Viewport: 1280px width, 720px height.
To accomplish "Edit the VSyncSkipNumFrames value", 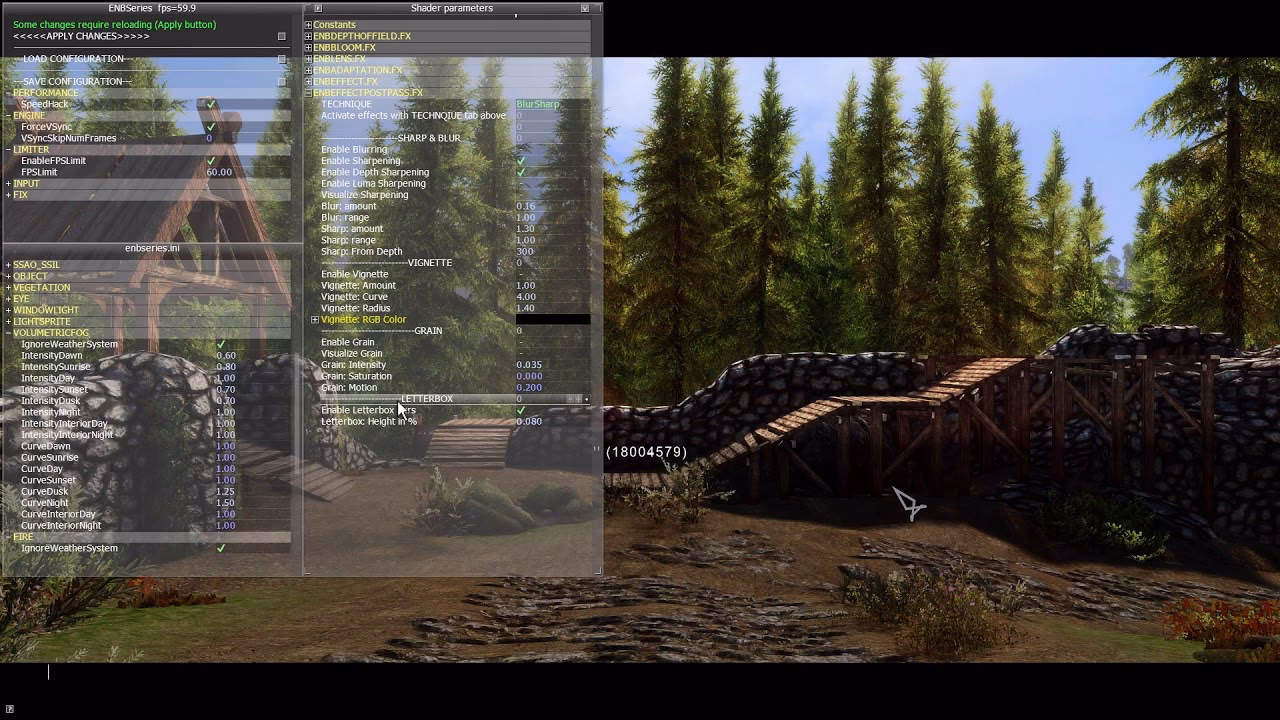I will tap(209, 138).
